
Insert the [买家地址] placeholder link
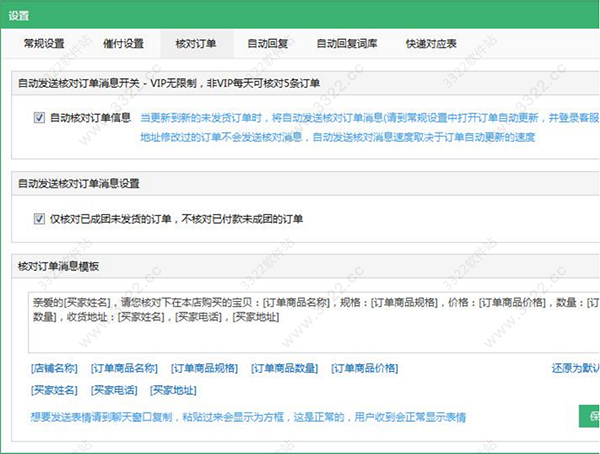[173, 390]
